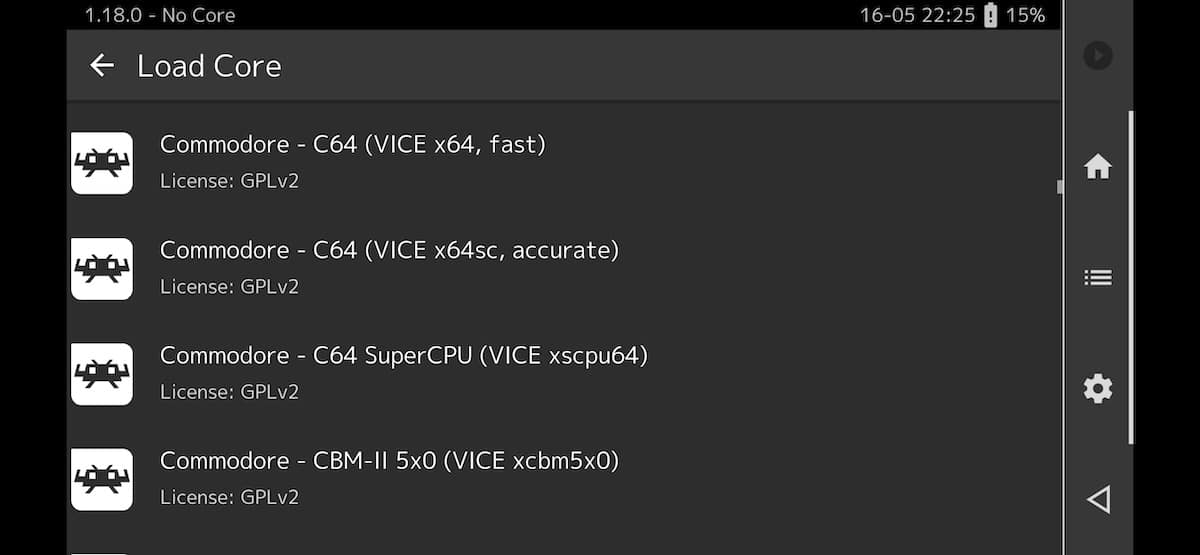Tap the RetroArch icon beside C64 x64sc accurate
Viewport: 1200px width, 555px height.
click(x=102, y=268)
